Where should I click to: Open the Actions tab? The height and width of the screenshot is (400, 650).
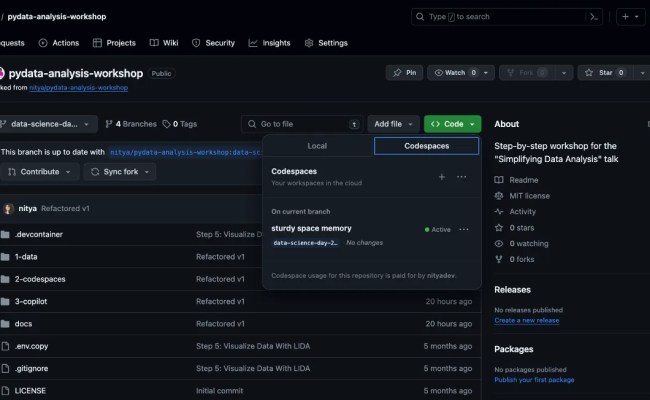point(59,43)
